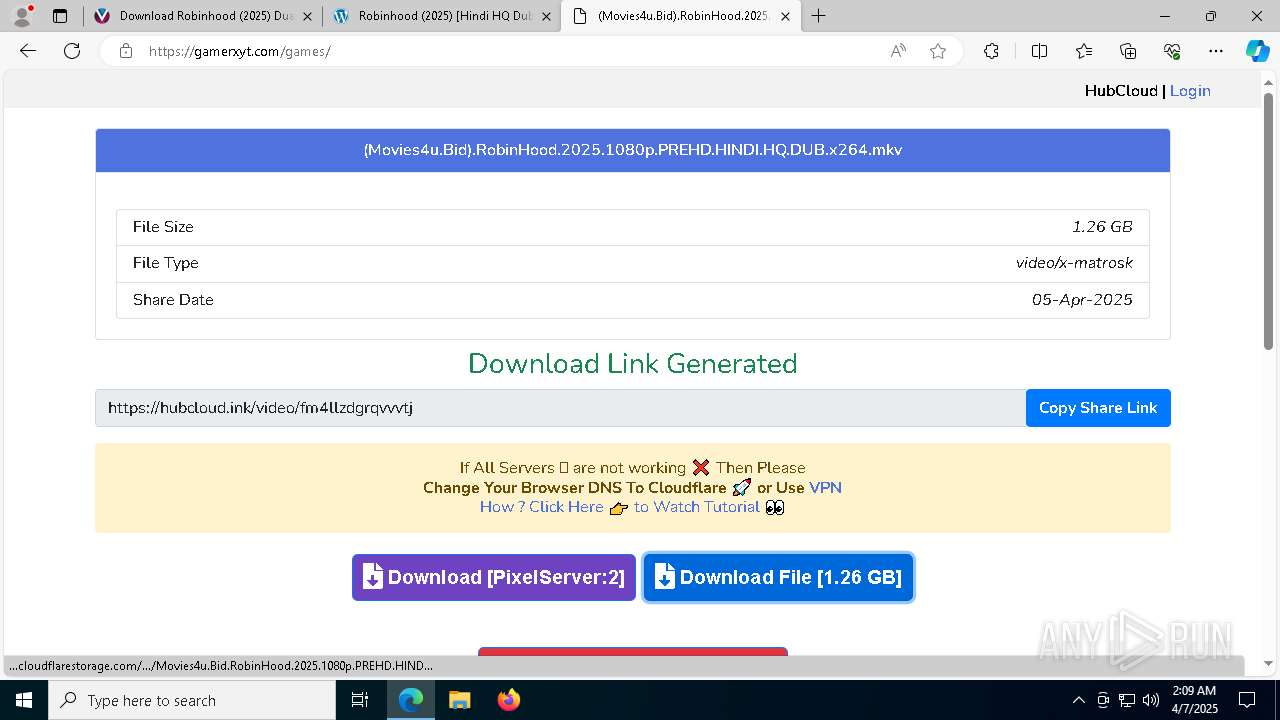
Task: Open Collections icon
Action: point(1128,51)
